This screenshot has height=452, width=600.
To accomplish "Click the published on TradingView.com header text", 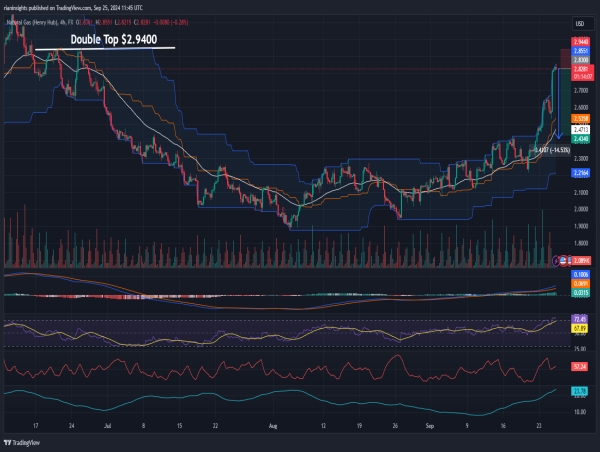I will coord(73,8).
